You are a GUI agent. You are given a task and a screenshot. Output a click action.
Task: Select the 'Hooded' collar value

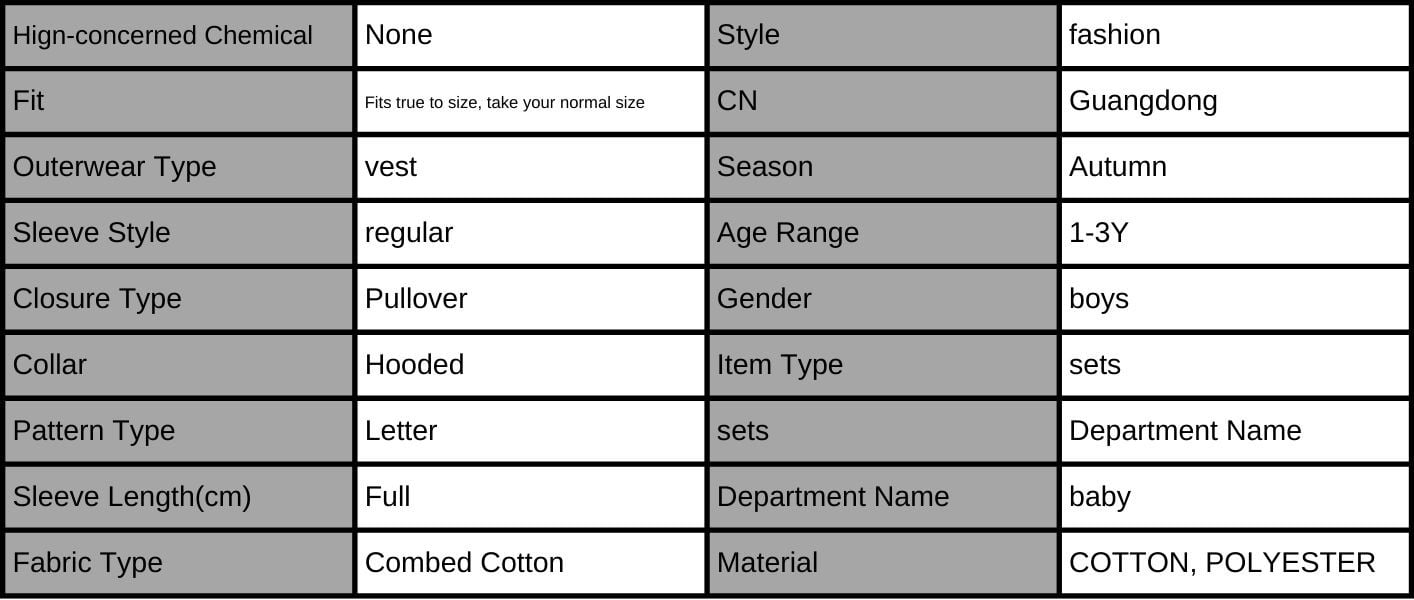[x=414, y=365]
